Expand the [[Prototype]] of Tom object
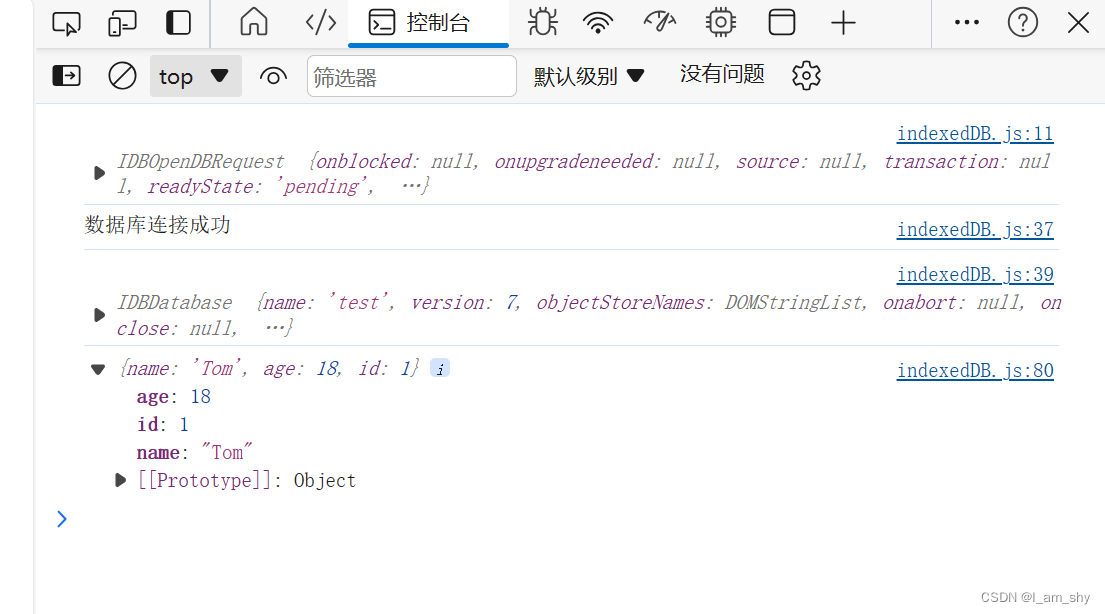Viewport: 1105px width, 614px height. pos(120,480)
